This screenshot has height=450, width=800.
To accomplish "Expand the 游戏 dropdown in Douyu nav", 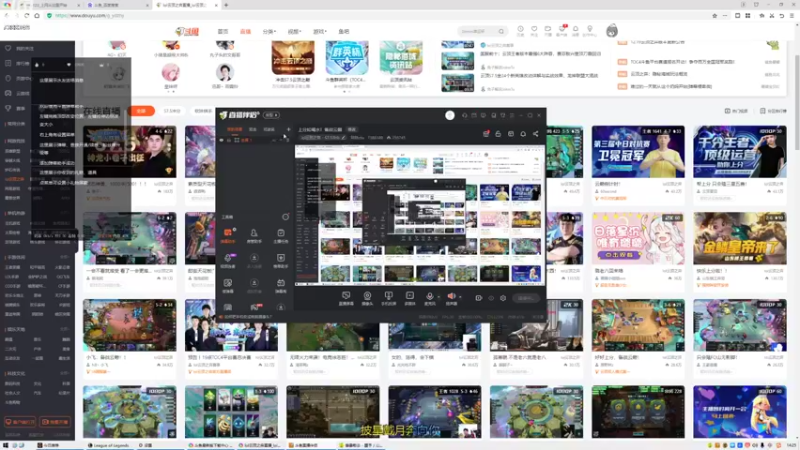I will pyautogui.click(x=319, y=32).
